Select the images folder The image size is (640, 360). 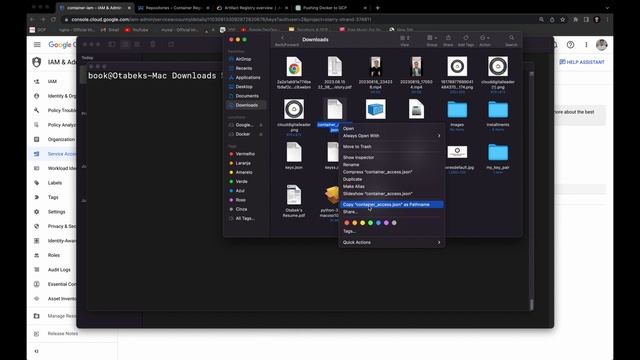coord(457,109)
